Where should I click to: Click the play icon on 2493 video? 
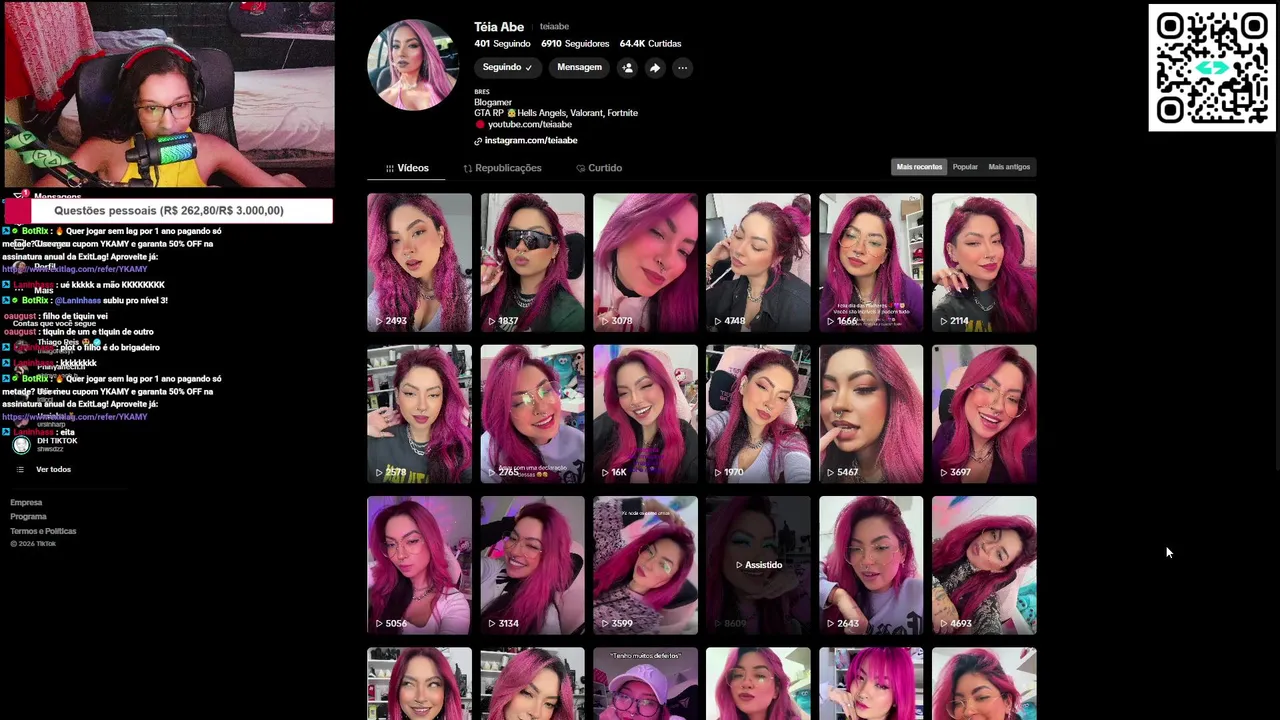[379, 321]
